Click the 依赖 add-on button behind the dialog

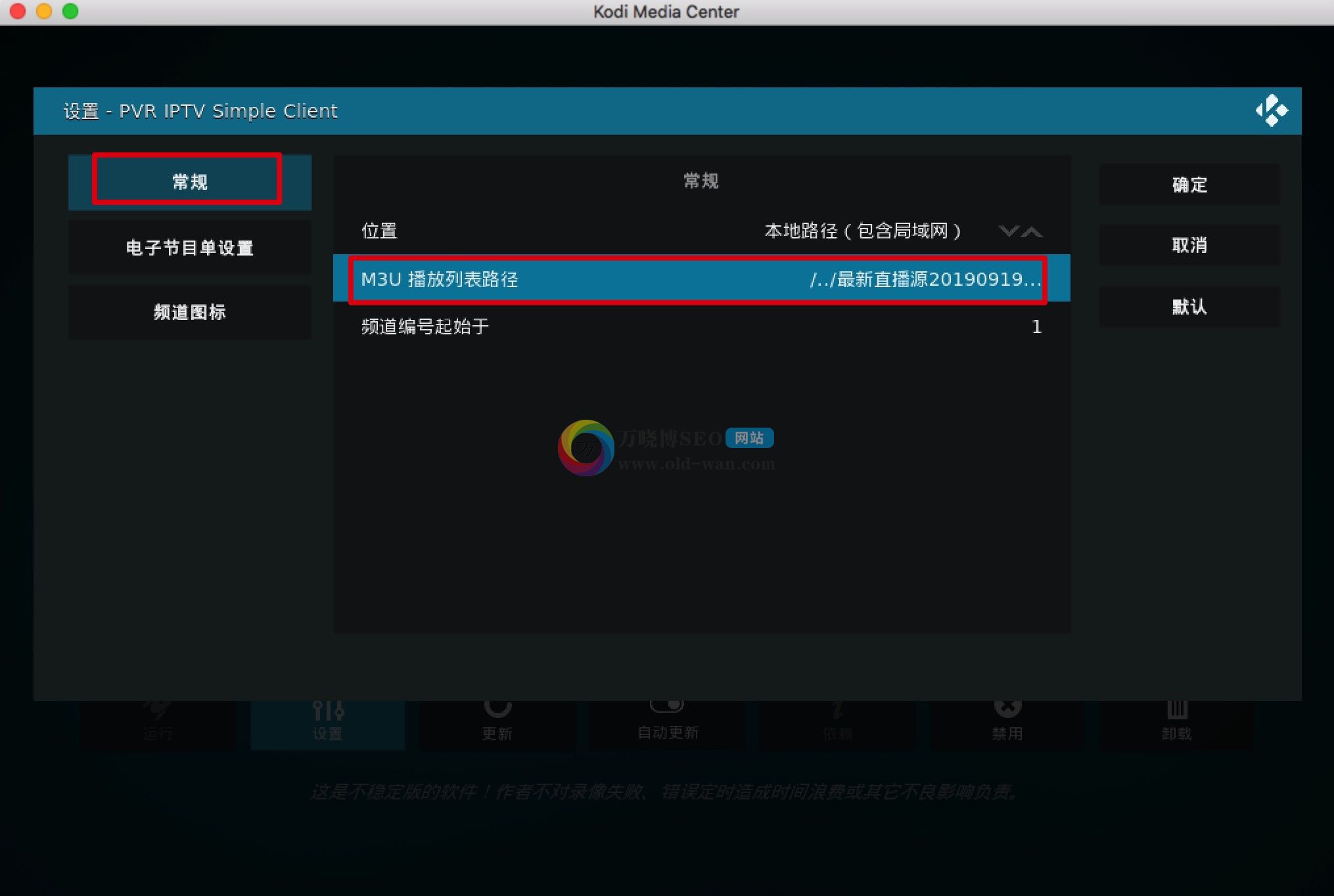pos(837,725)
